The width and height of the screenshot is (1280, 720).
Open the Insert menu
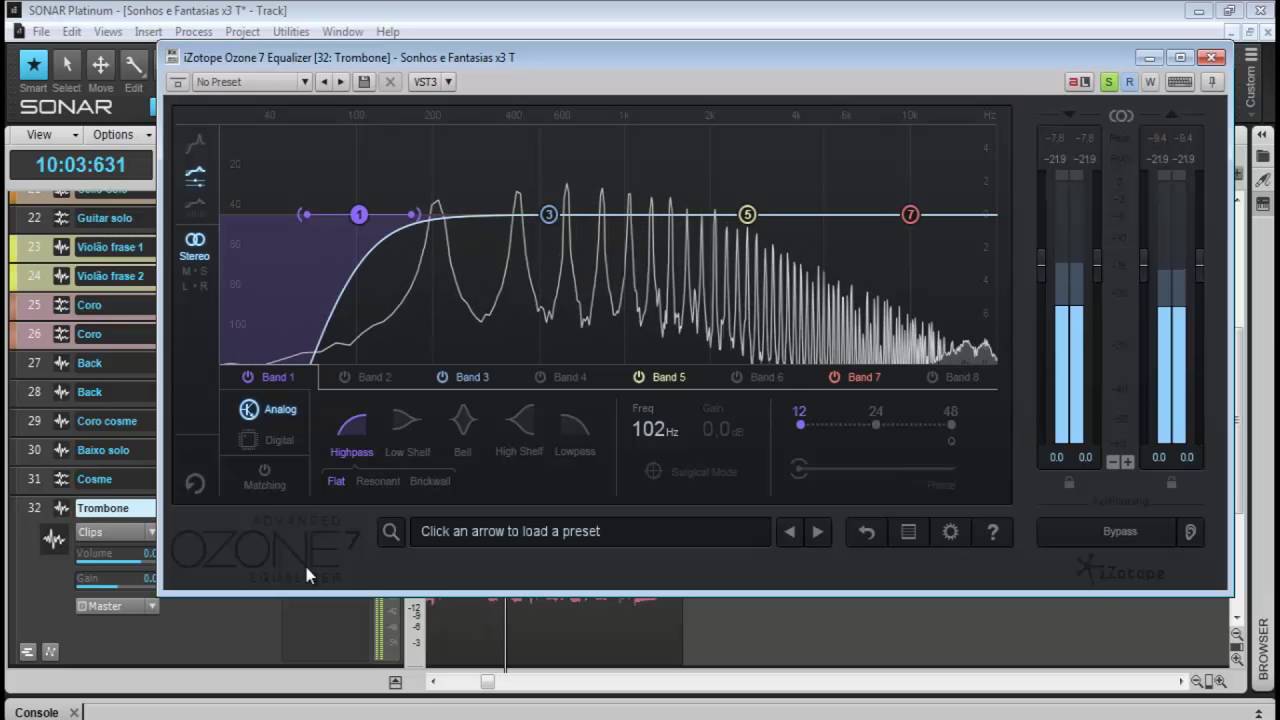point(149,32)
